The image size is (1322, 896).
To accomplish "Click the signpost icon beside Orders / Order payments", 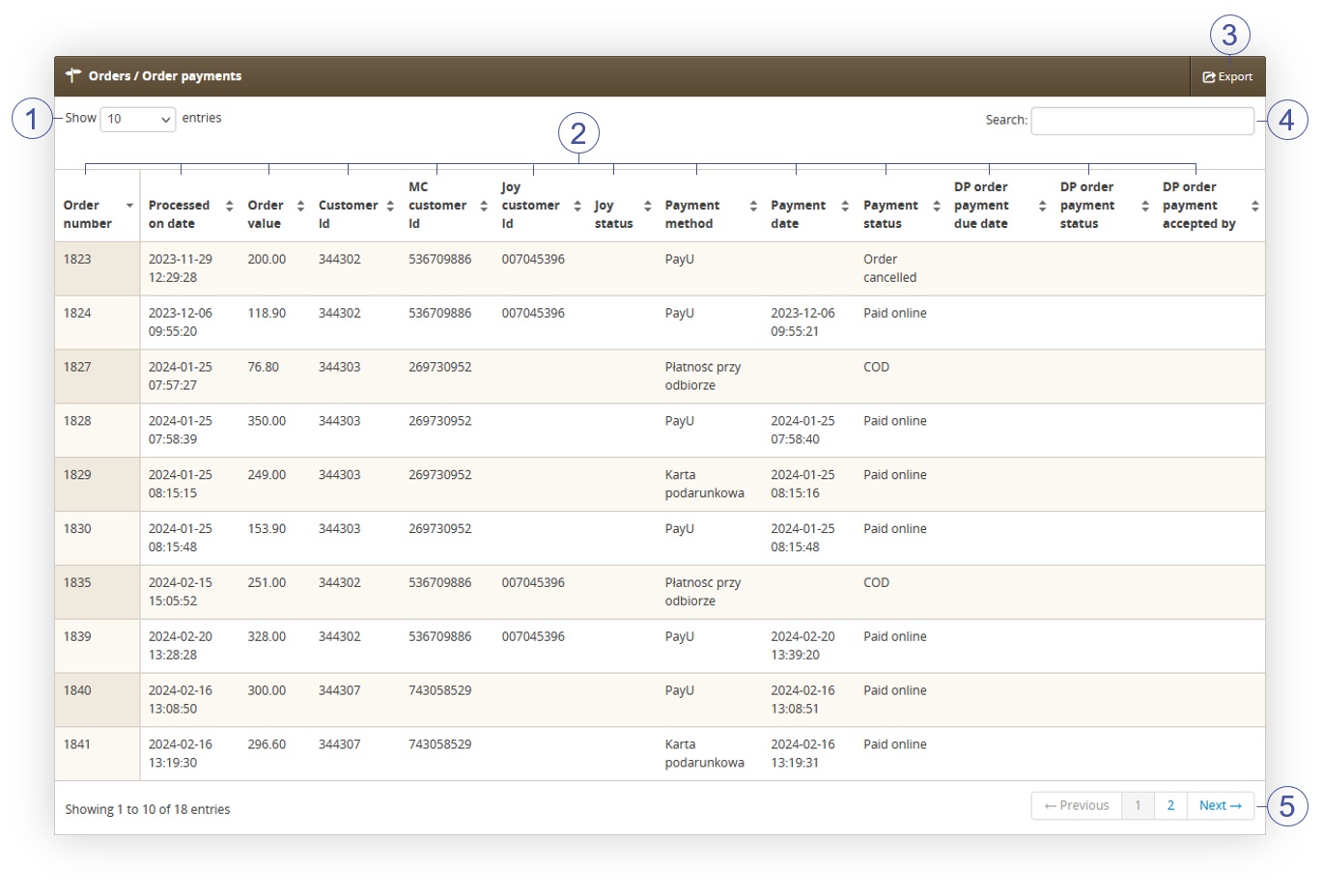I will tap(73, 75).
